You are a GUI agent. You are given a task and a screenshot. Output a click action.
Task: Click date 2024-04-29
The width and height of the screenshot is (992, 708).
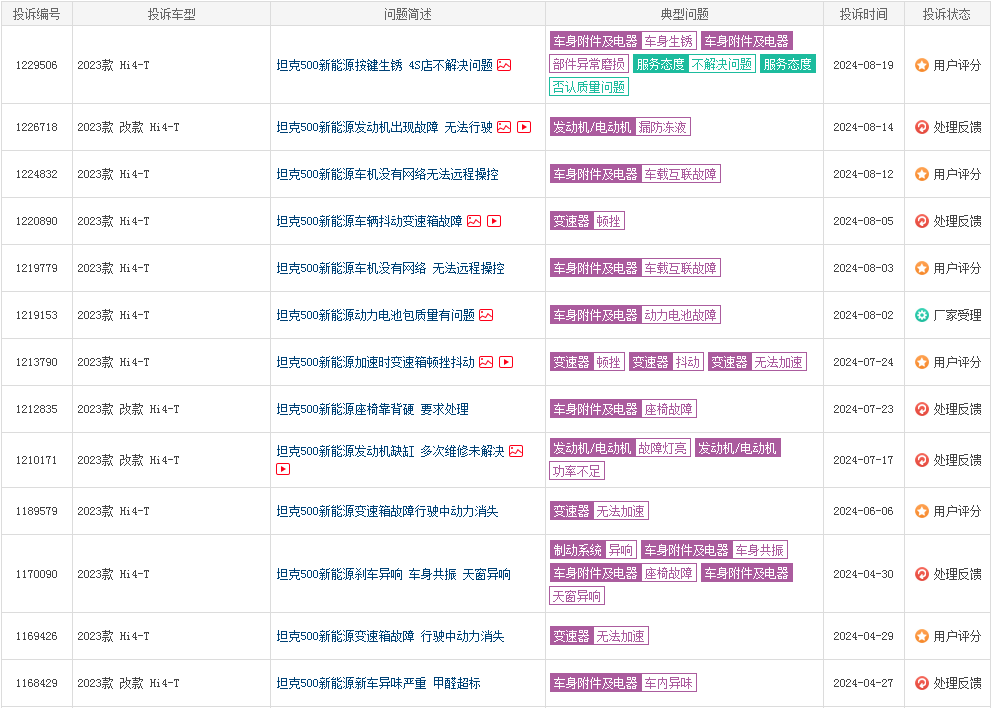[864, 636]
